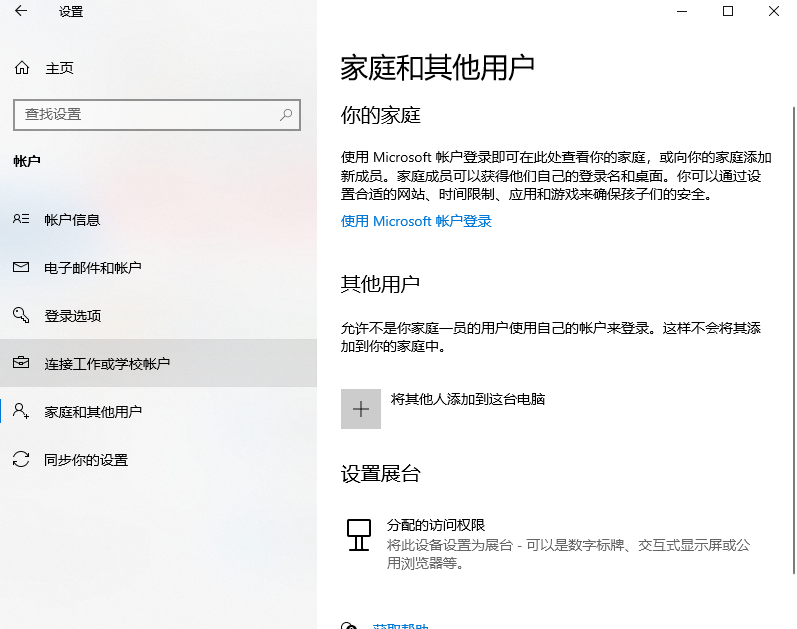The image size is (797, 629).
Task: Click the magnifier icon in search box
Action: click(x=286, y=115)
